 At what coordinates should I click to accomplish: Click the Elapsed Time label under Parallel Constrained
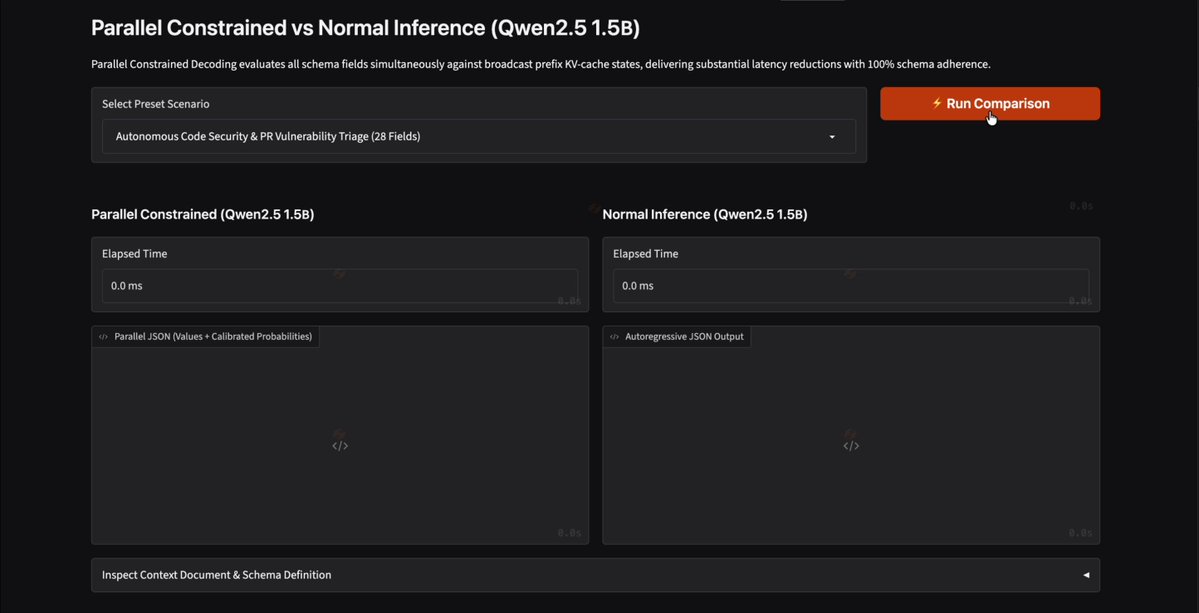135,254
